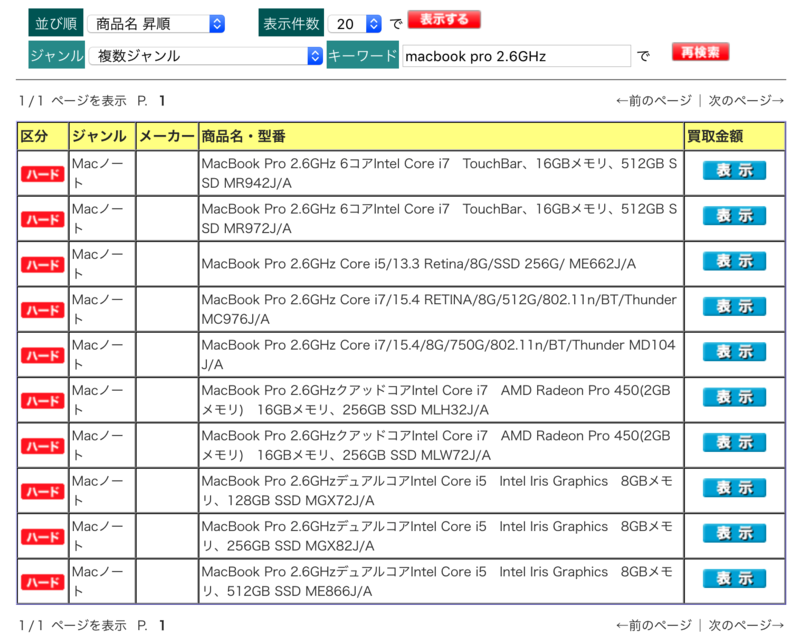This screenshot has height=637, width=800.
Task: Show the price for MR972J/A
Action: tap(734, 216)
